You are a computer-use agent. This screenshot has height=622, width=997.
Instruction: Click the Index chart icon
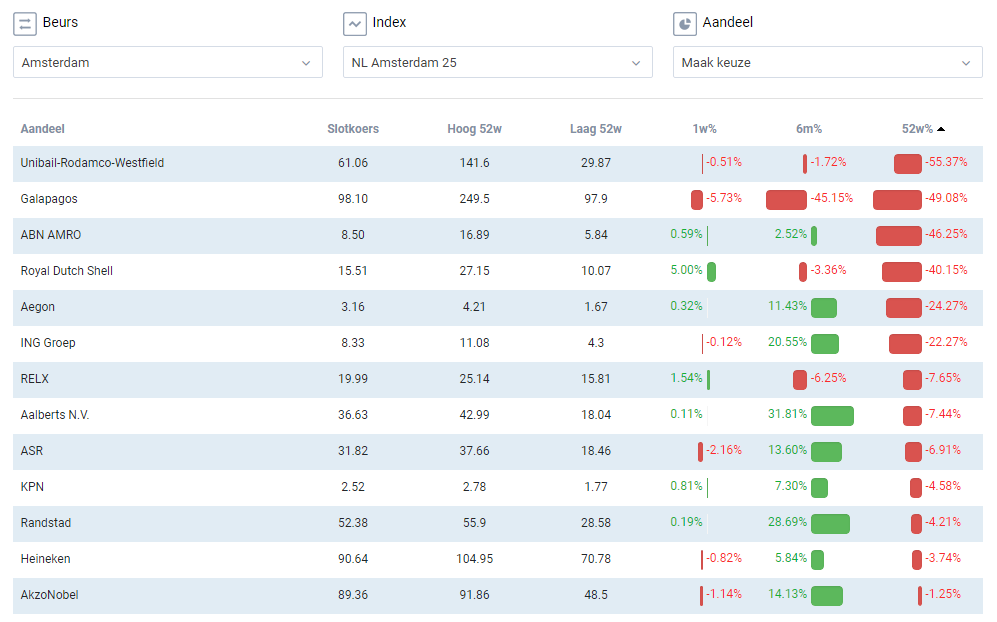355,24
